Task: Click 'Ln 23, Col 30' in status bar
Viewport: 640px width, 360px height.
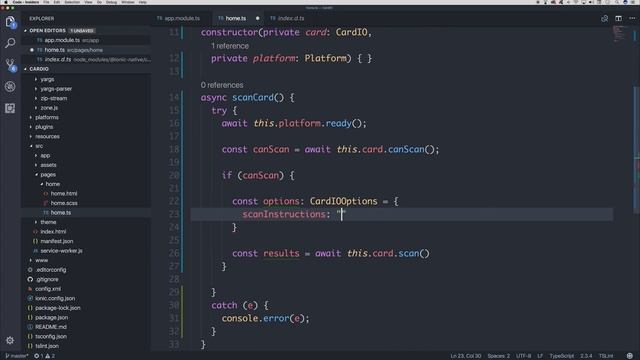Action: tap(465, 356)
